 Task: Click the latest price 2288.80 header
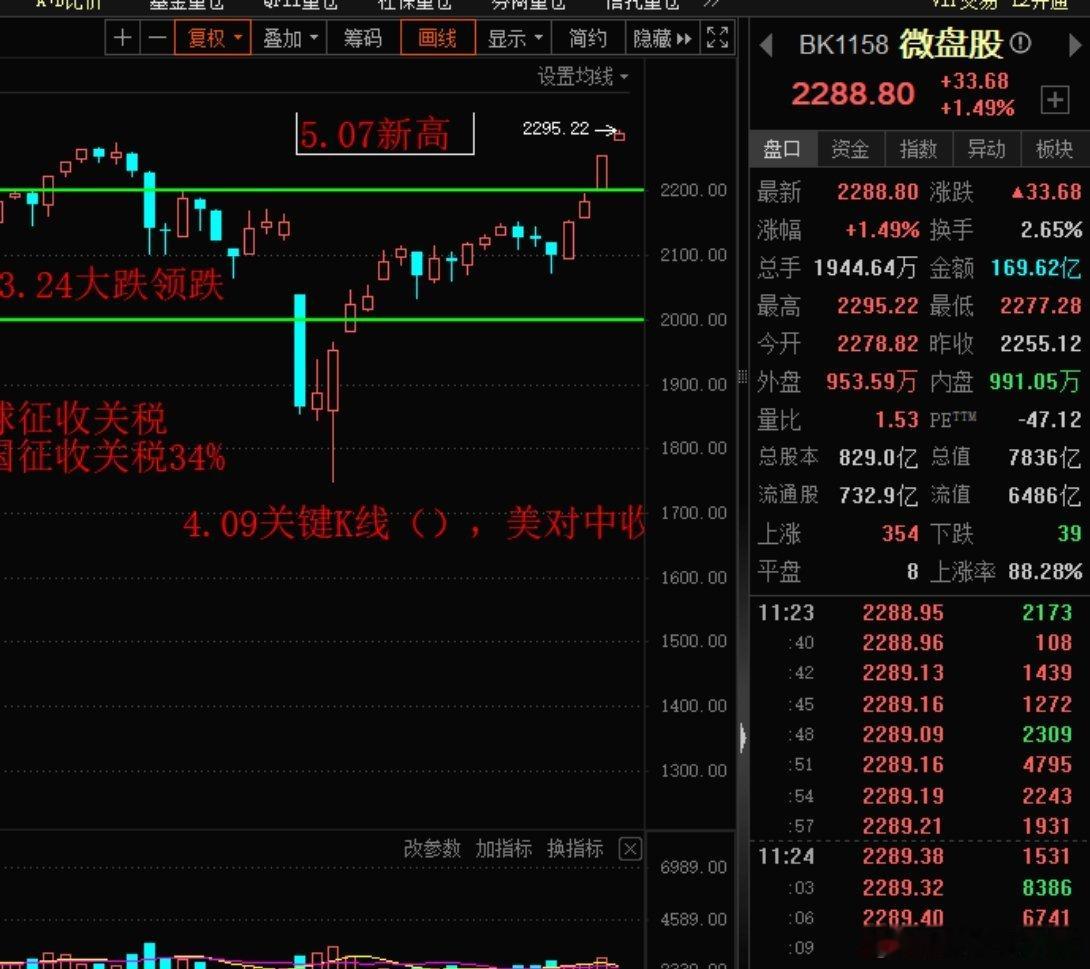(x=853, y=94)
